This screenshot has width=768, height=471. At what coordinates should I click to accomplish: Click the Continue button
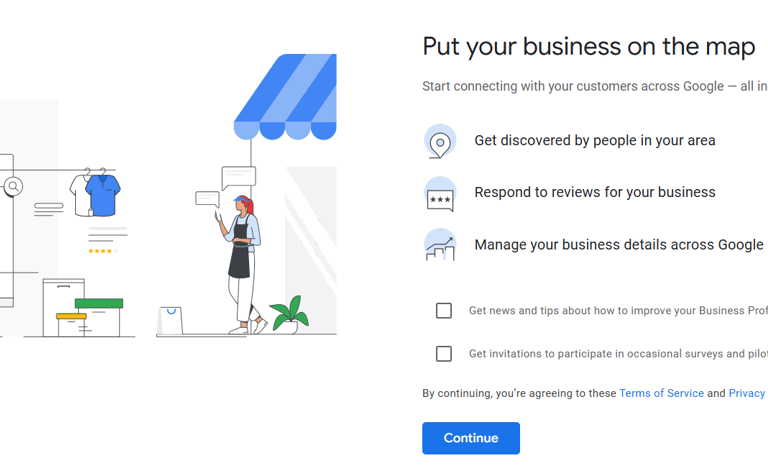471,438
